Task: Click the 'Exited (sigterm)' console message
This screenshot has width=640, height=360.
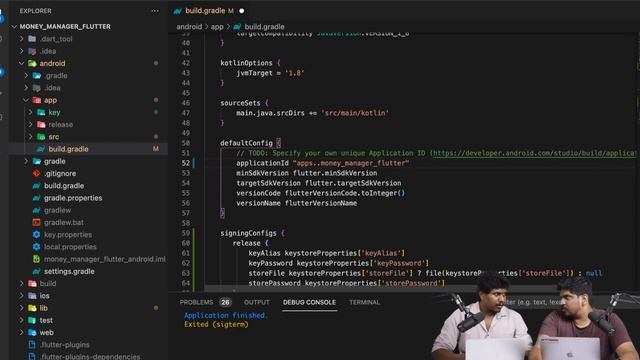Action: pos(216,324)
